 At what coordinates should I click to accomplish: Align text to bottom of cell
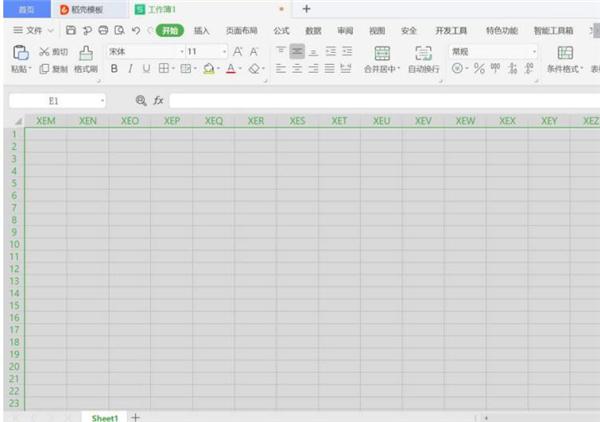coord(313,52)
